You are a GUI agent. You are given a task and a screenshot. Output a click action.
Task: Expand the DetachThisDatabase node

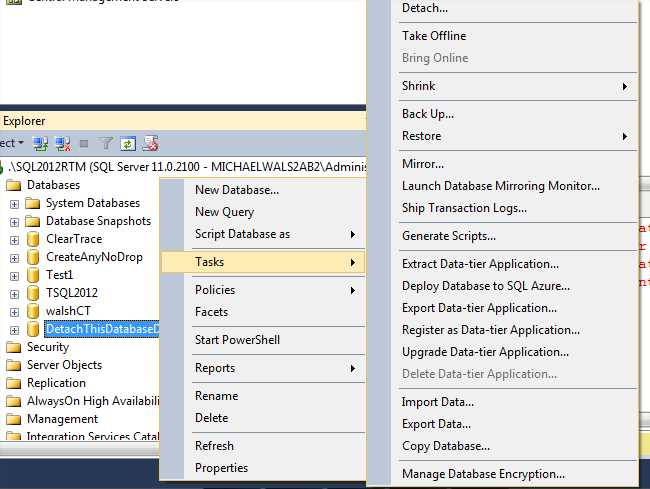point(15,330)
